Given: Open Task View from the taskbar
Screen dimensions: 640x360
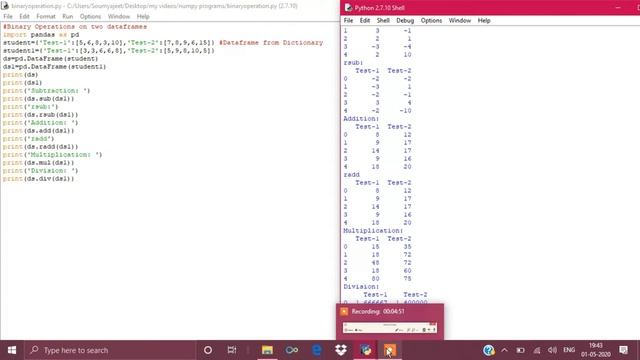Looking at the screenshot, I should point(232,350).
